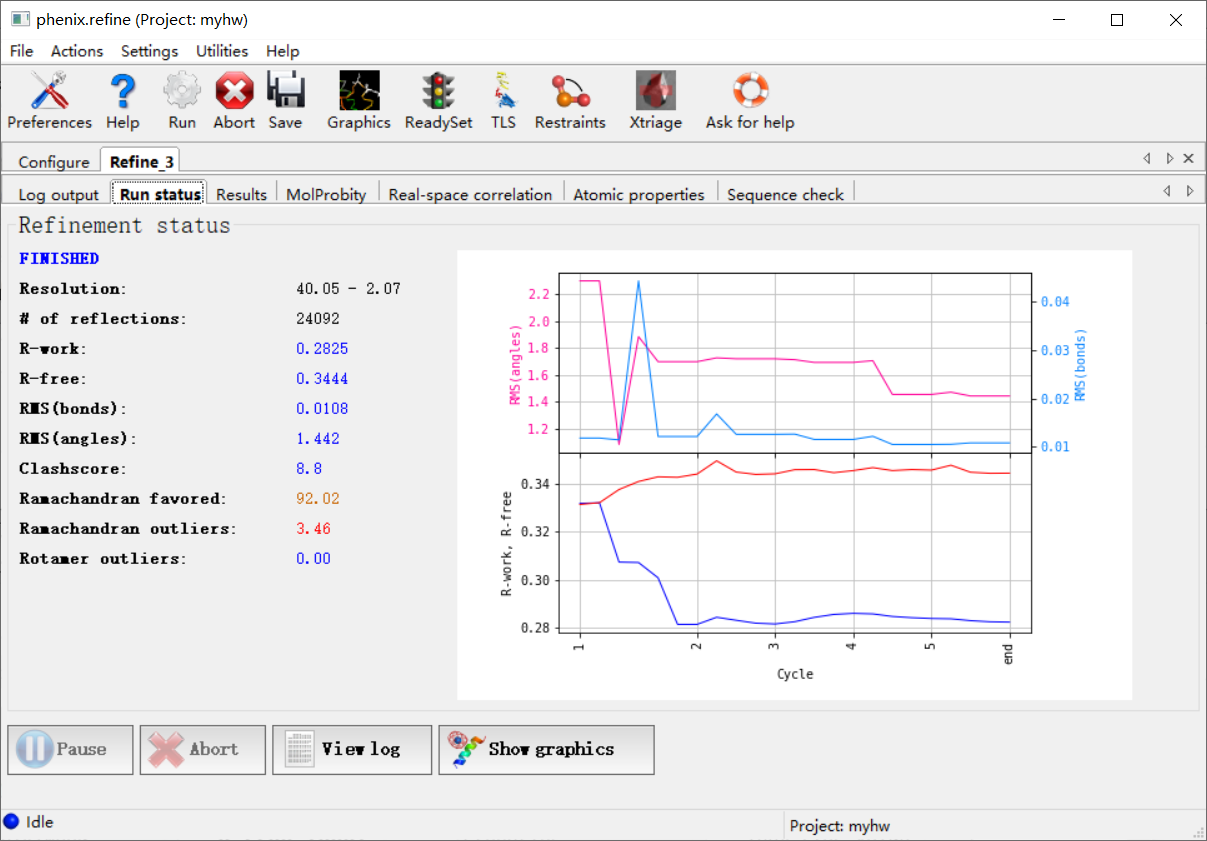
Task: Click the Clashscore value 8.8
Action: [309, 468]
